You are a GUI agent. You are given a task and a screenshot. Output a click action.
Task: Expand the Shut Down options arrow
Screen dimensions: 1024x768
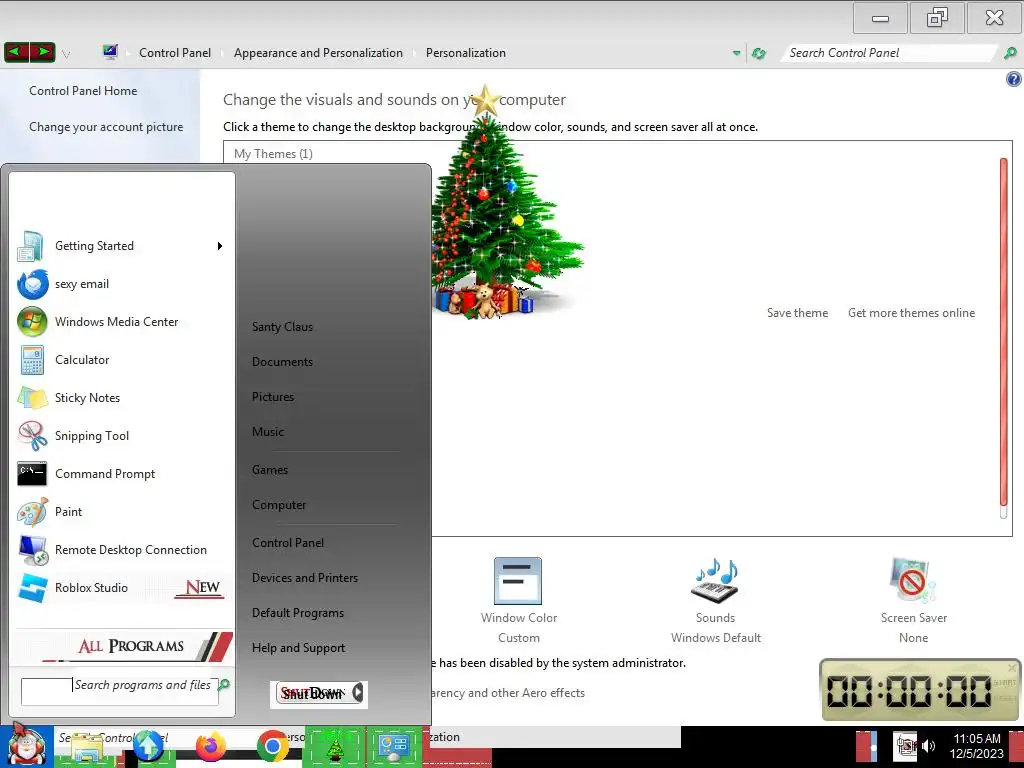tap(358, 692)
